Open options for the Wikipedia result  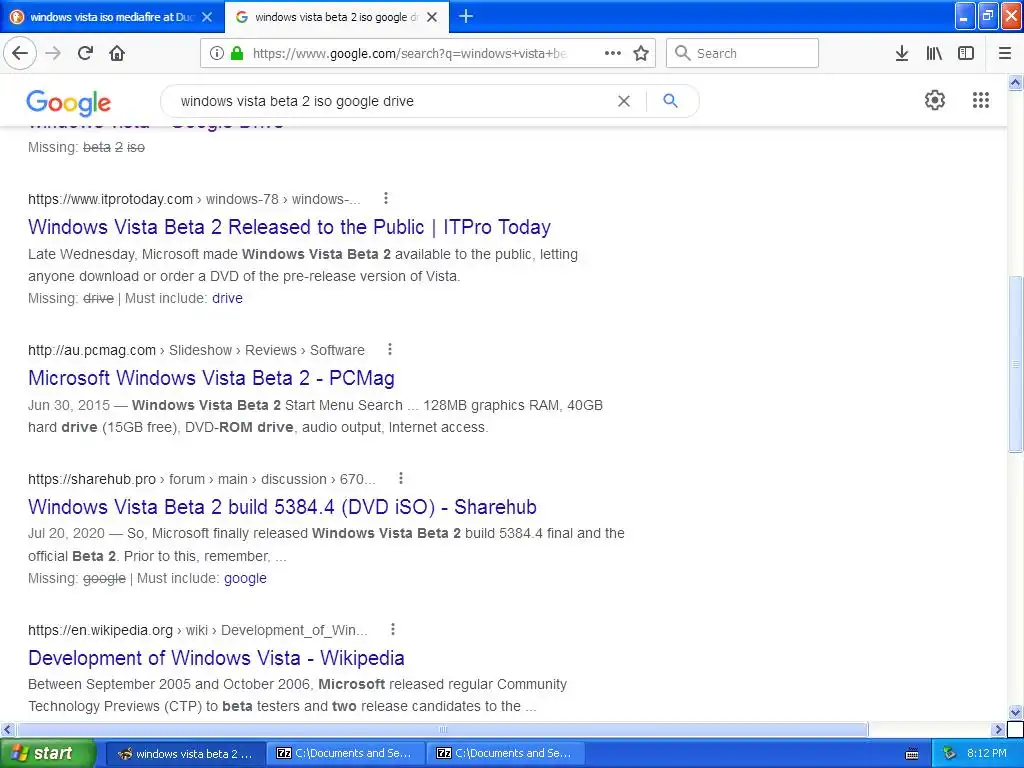tap(392, 630)
